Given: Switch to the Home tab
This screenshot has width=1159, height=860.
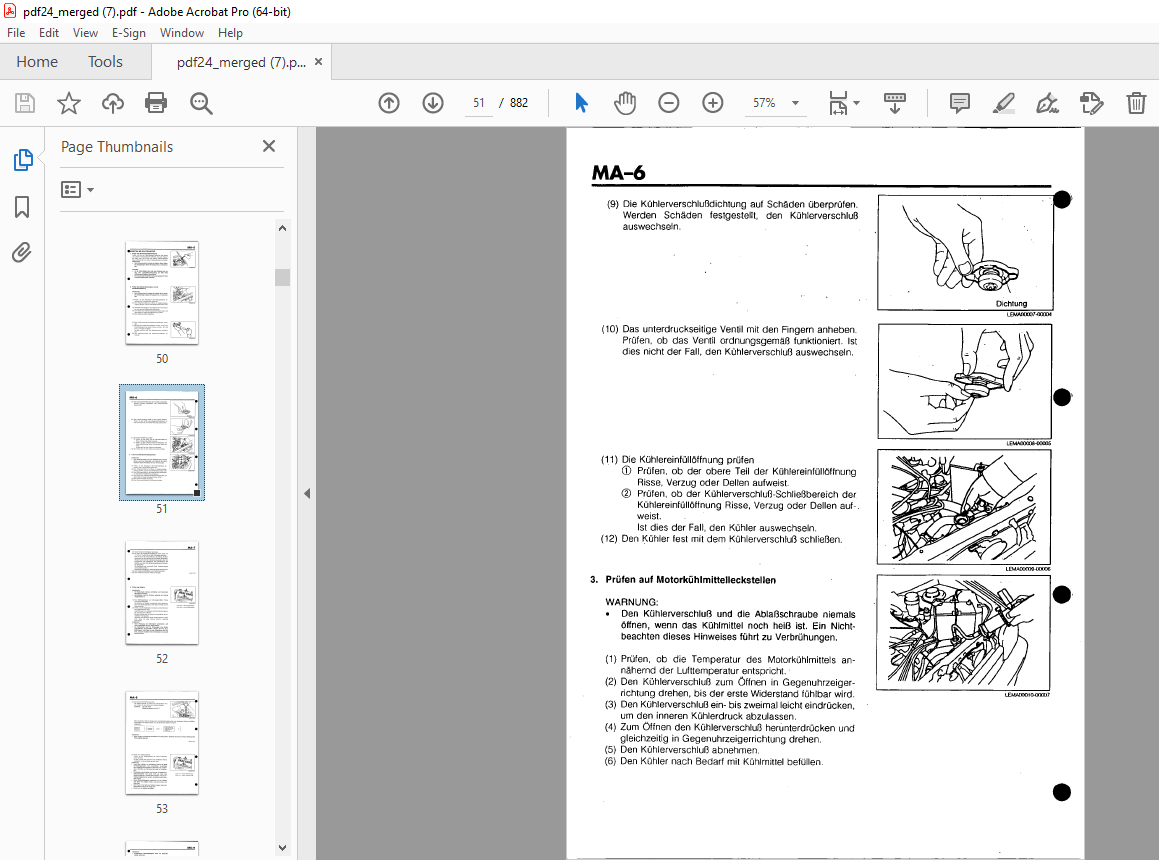Looking at the screenshot, I should pyautogui.click(x=37, y=62).
